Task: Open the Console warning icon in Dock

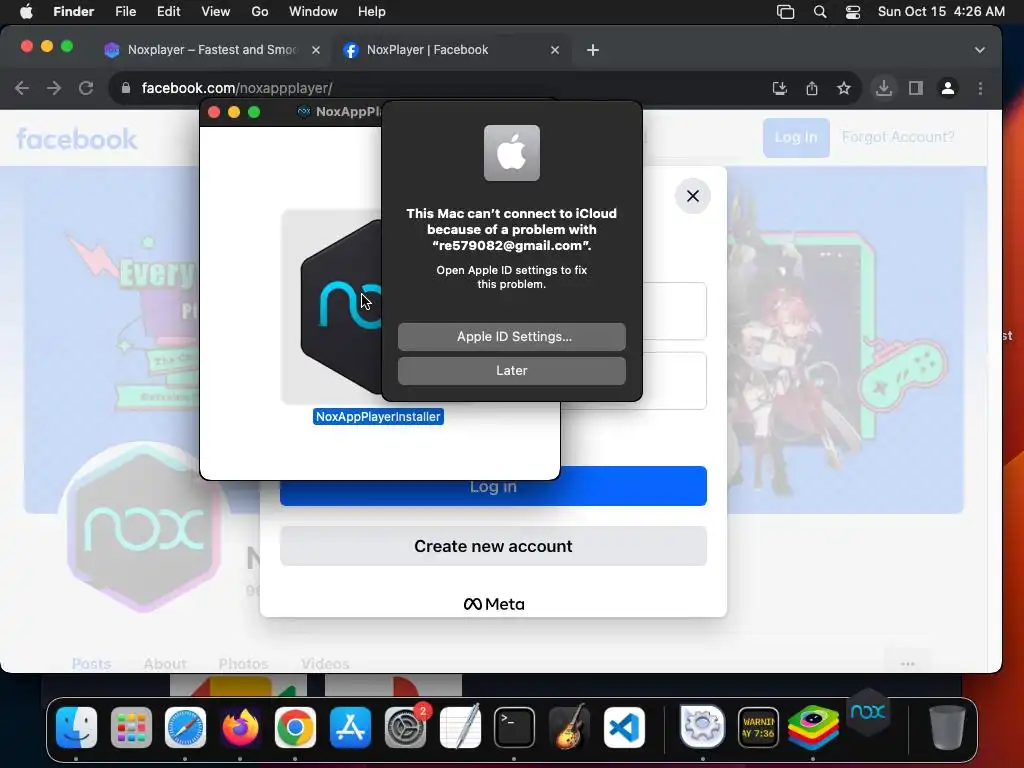Action: tap(758, 727)
